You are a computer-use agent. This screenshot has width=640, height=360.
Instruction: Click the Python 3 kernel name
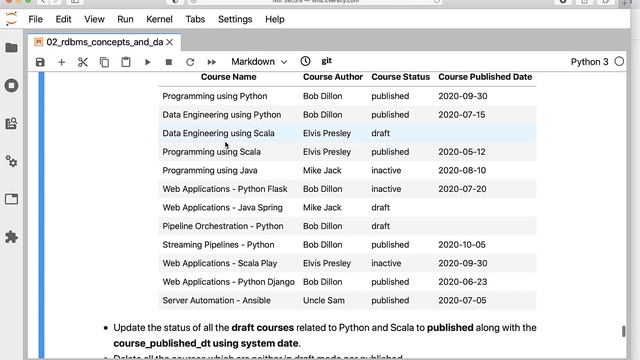[589, 62]
